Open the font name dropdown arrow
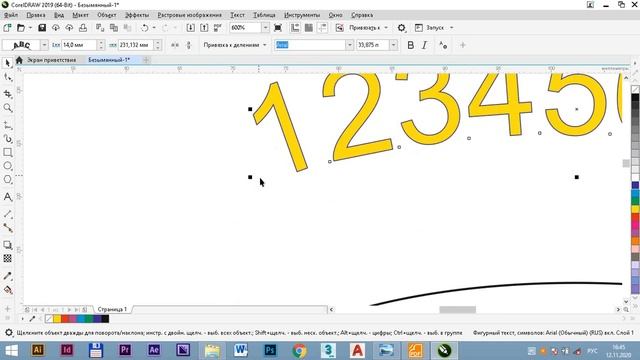Screen dimensions: 640x360 (349, 45)
